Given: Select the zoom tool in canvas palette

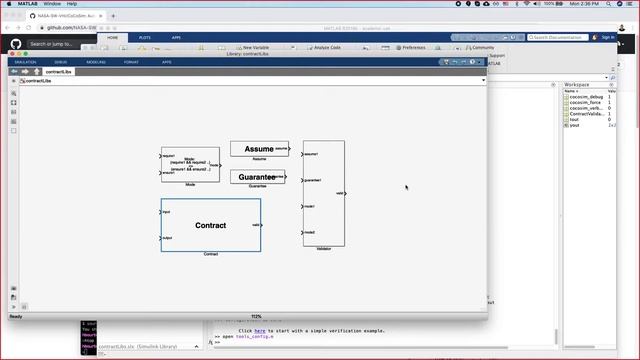Looking at the screenshot, I should [14, 93].
